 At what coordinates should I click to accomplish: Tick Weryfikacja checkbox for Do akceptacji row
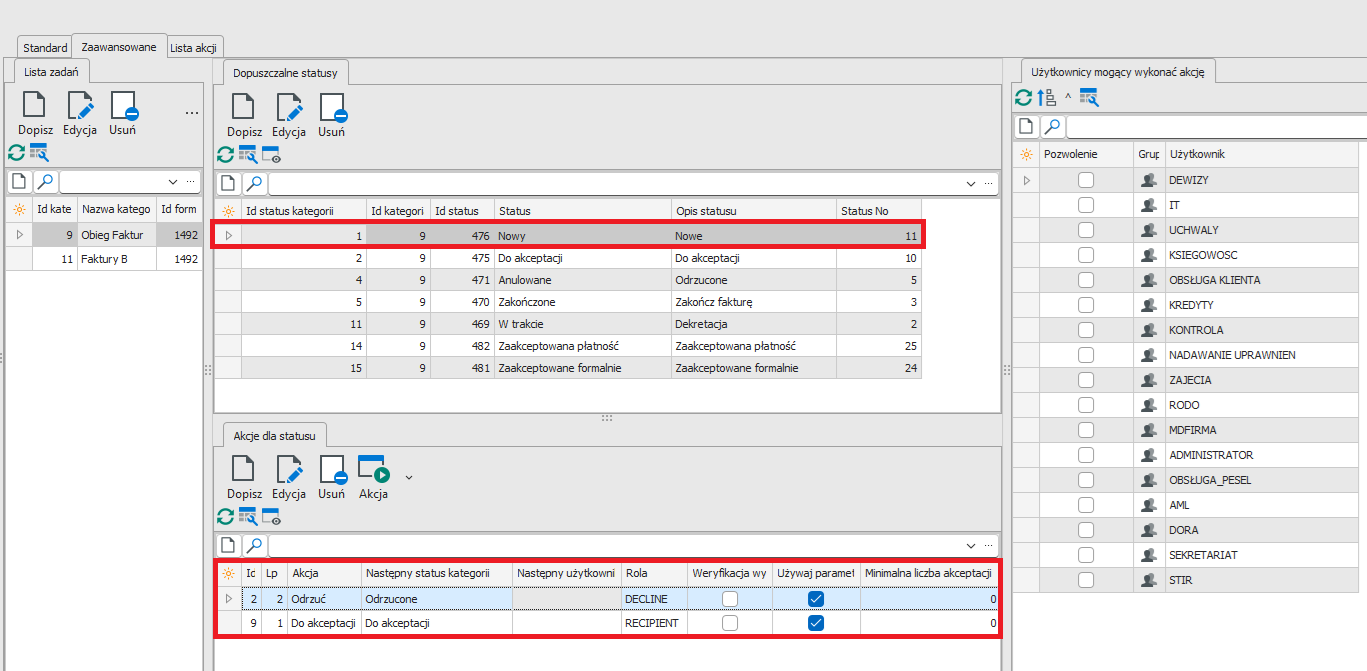730,623
